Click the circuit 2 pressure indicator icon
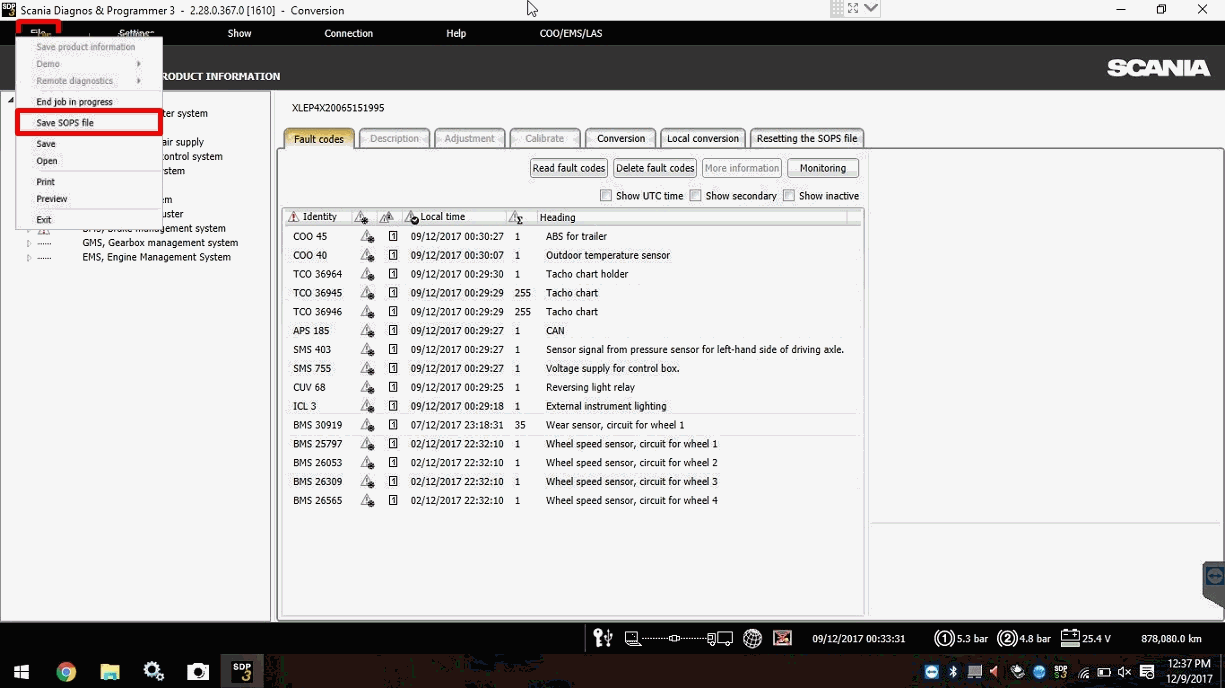 tap(1007, 638)
